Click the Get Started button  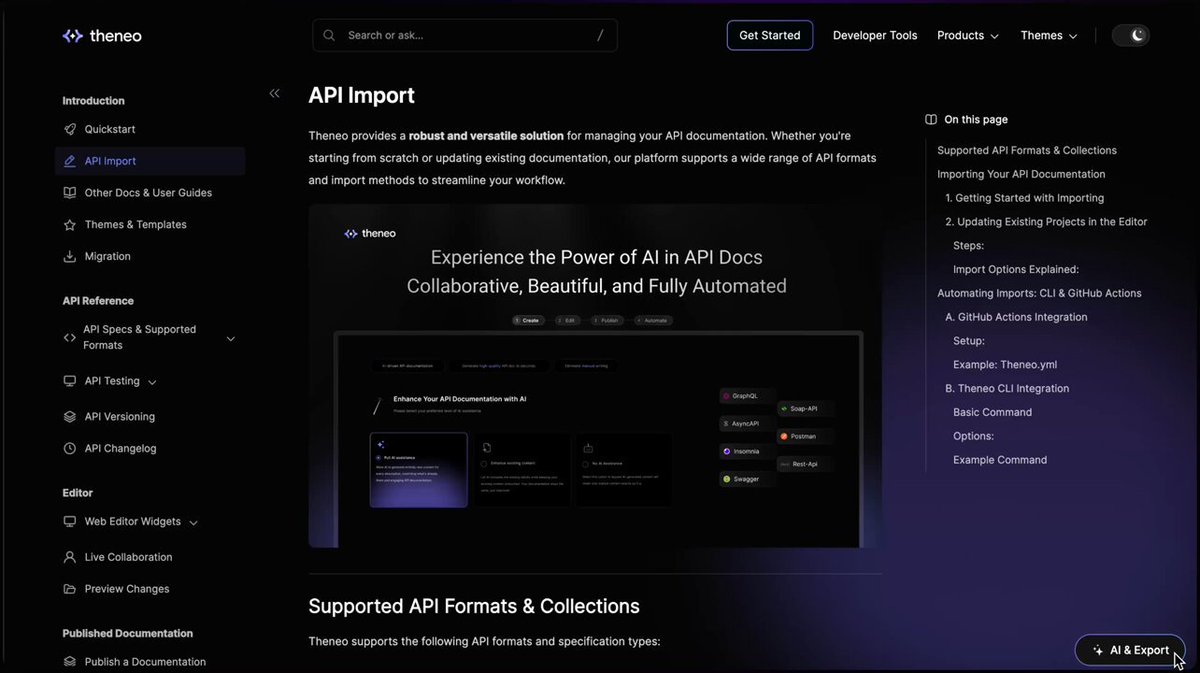pos(770,36)
